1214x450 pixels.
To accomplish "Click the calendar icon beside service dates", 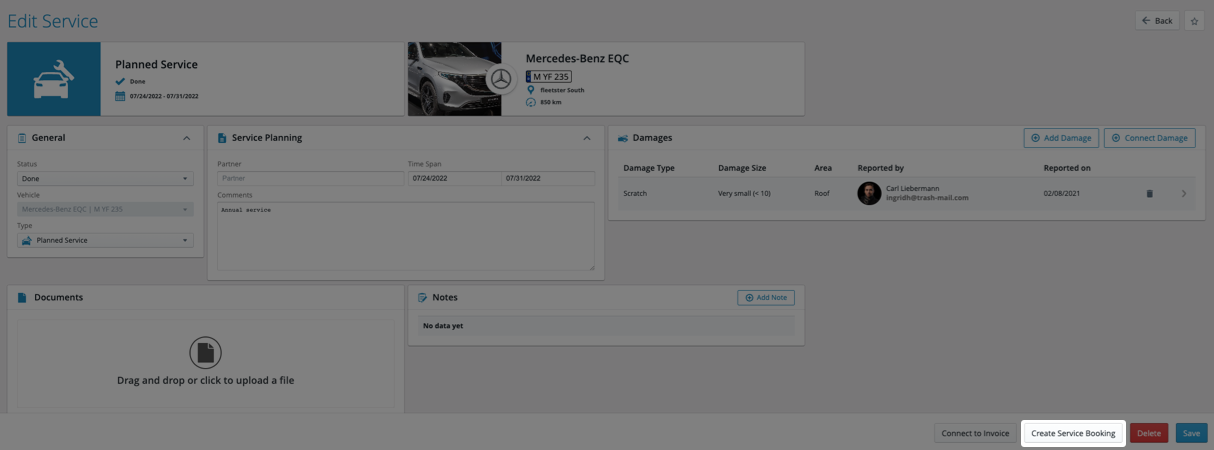I will click(120, 96).
